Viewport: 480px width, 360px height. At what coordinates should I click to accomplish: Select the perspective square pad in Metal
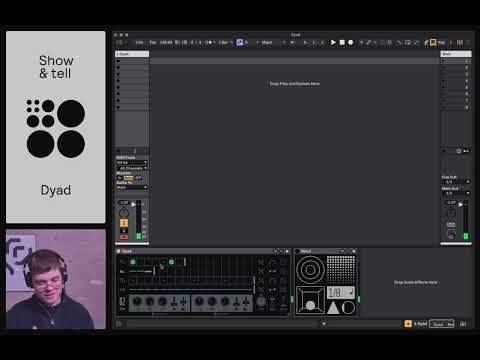(310, 300)
